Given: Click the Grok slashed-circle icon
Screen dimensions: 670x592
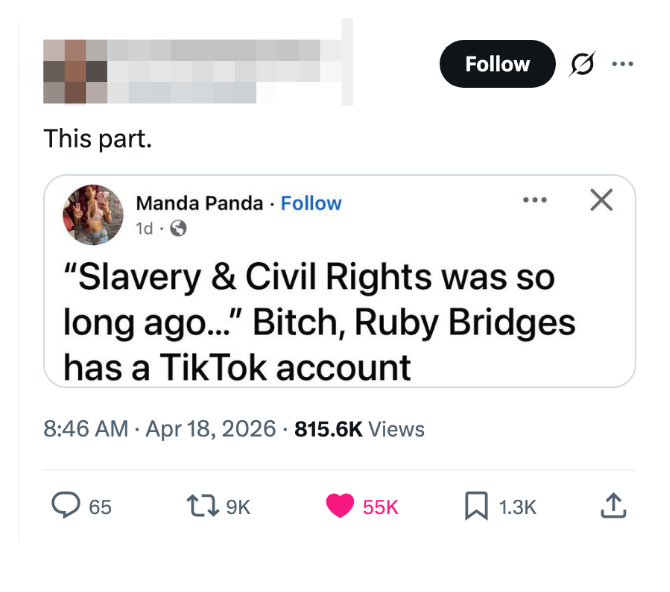Looking at the screenshot, I should click(x=580, y=65).
